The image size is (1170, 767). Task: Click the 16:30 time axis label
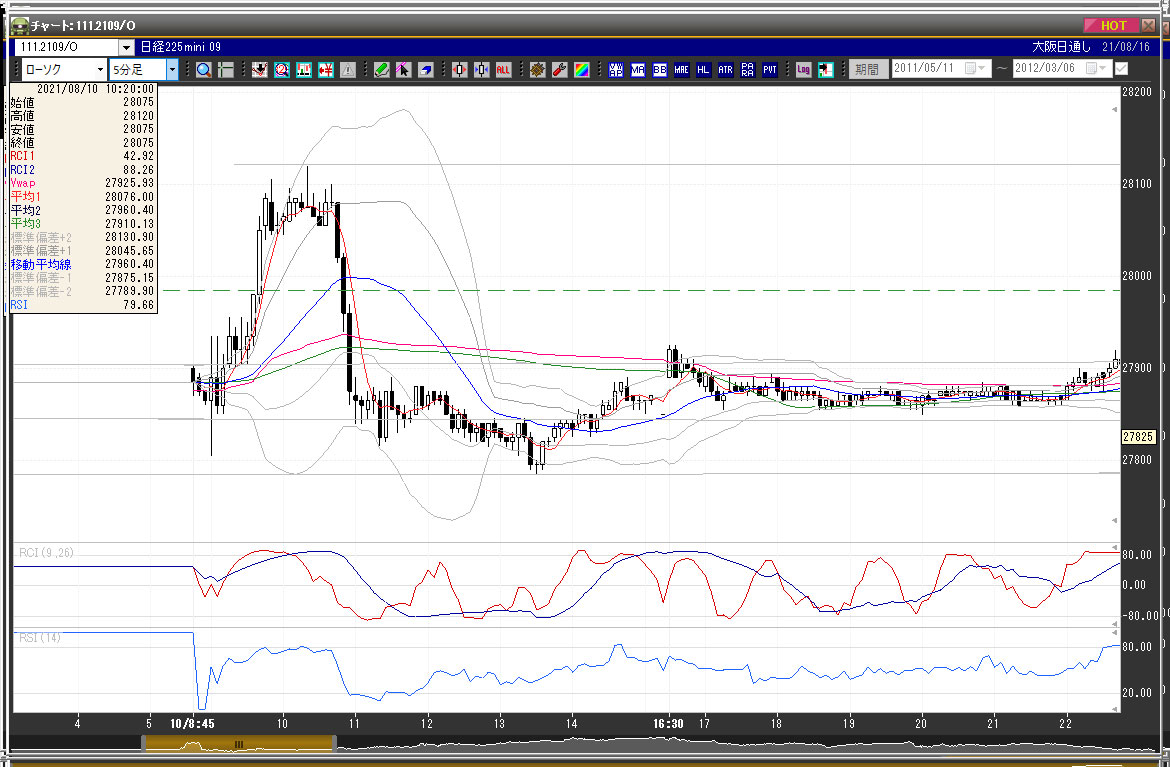(x=668, y=723)
